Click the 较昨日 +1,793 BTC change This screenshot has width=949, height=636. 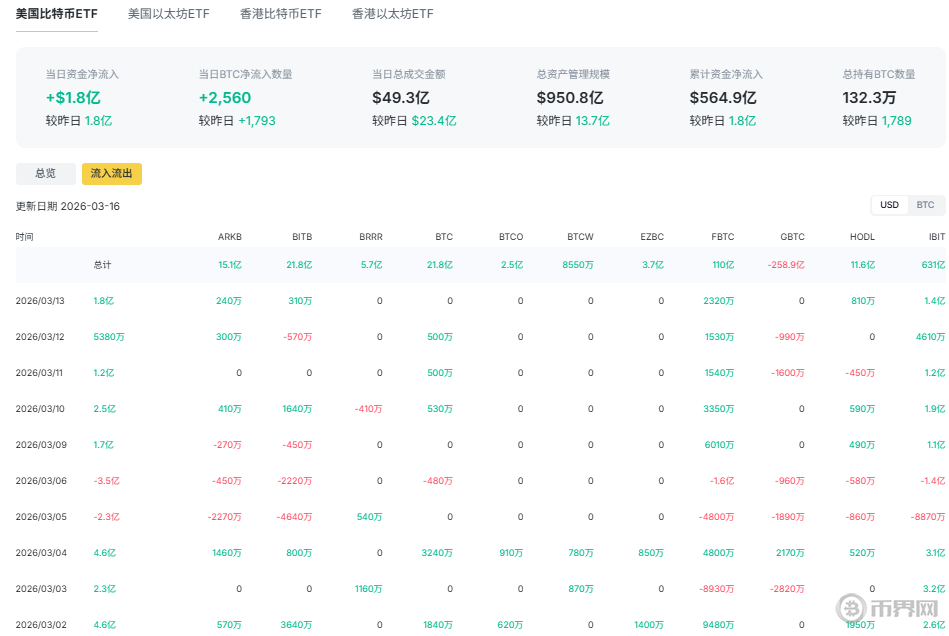coord(237,121)
